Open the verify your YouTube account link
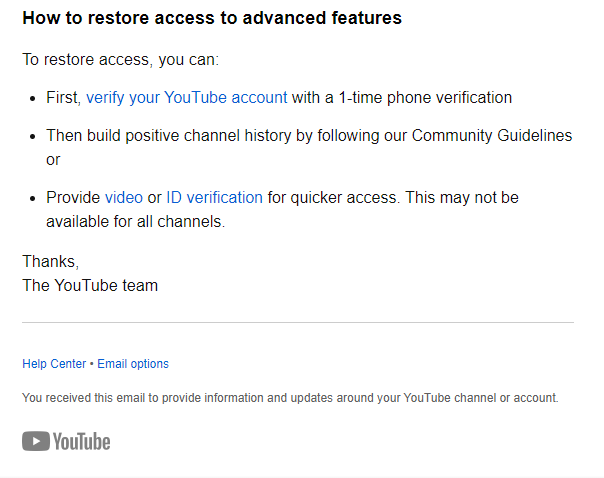This screenshot has width=604, height=478. coord(186,98)
